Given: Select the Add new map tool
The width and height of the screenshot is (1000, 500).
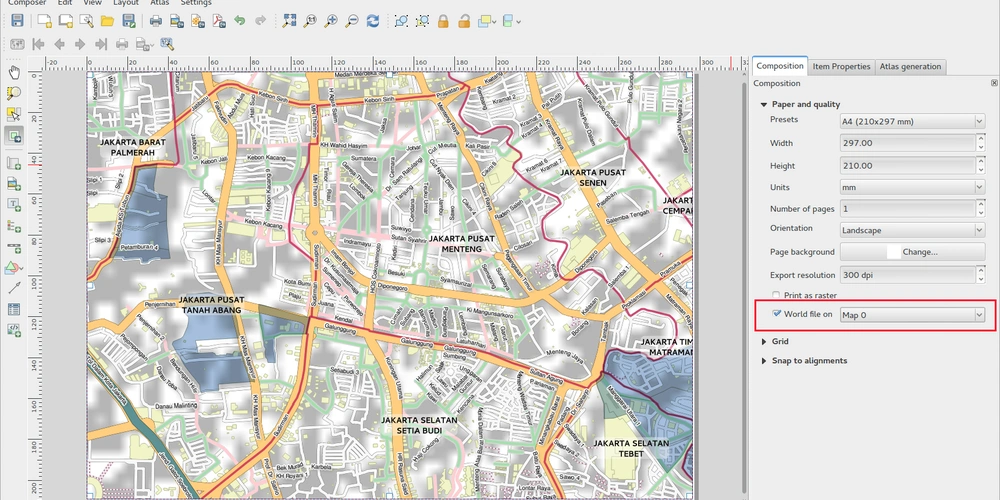Looking at the screenshot, I should point(14,163).
